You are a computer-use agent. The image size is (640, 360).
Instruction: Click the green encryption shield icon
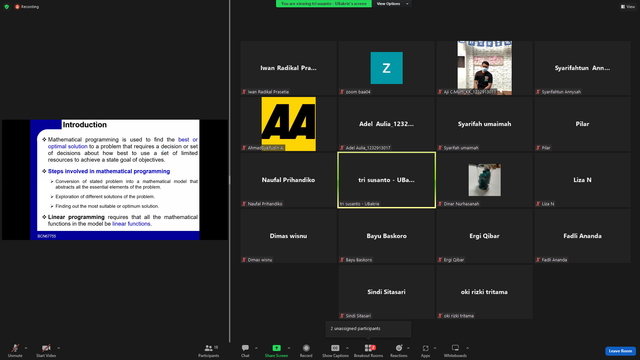pos(7,7)
